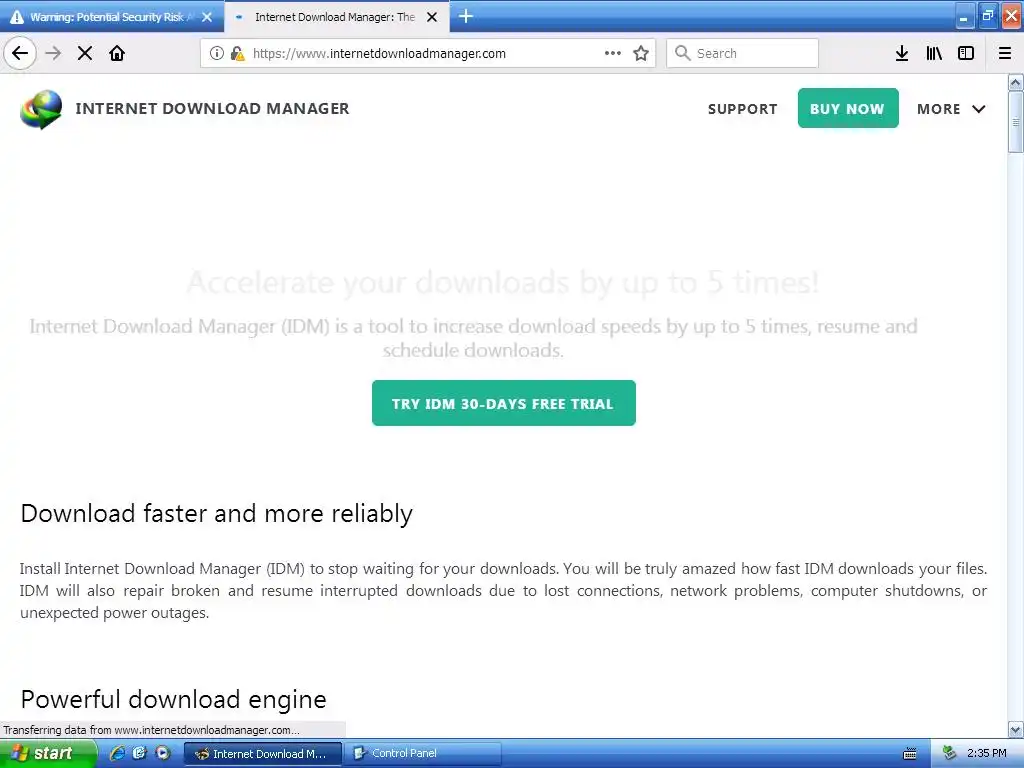
Task: Click the BUY NOW button
Action: pyautogui.click(x=848, y=108)
